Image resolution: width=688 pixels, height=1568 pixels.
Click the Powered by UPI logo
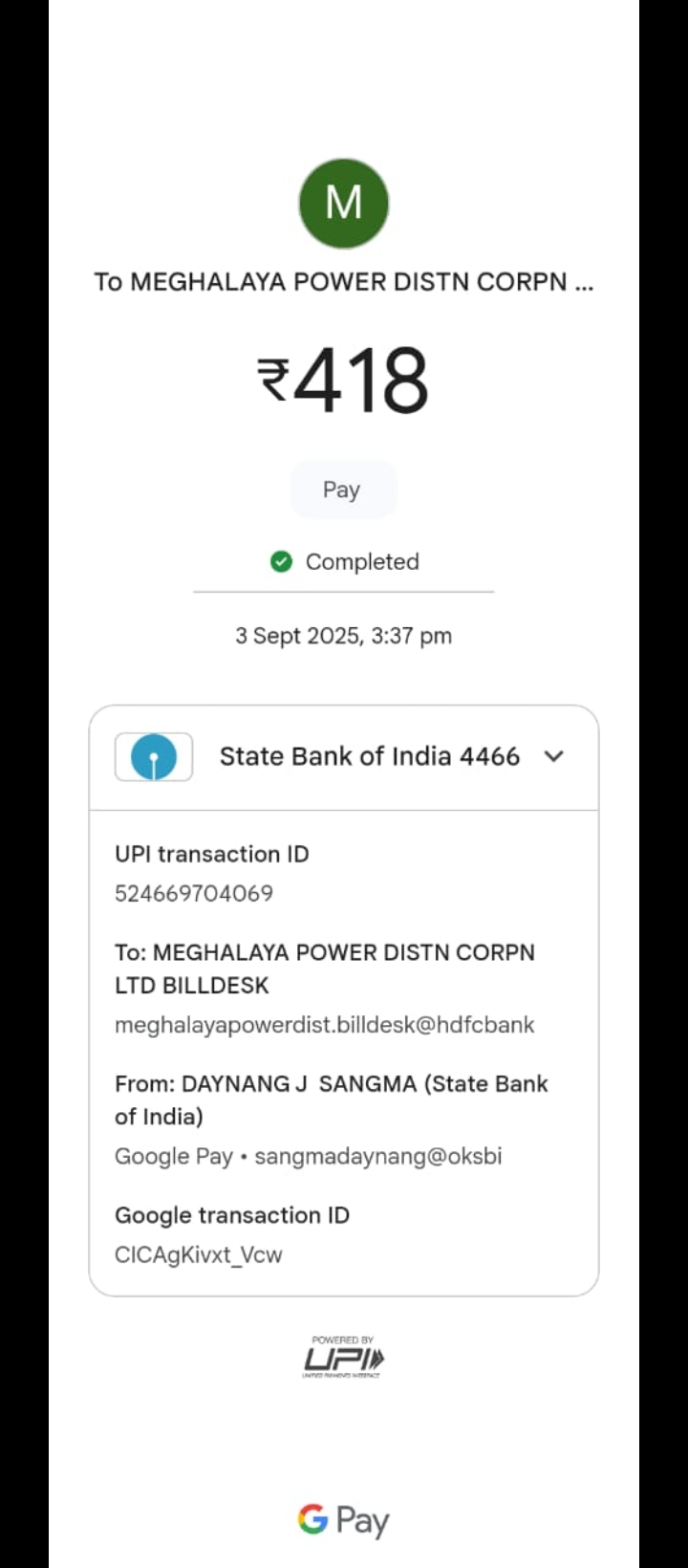[343, 1357]
